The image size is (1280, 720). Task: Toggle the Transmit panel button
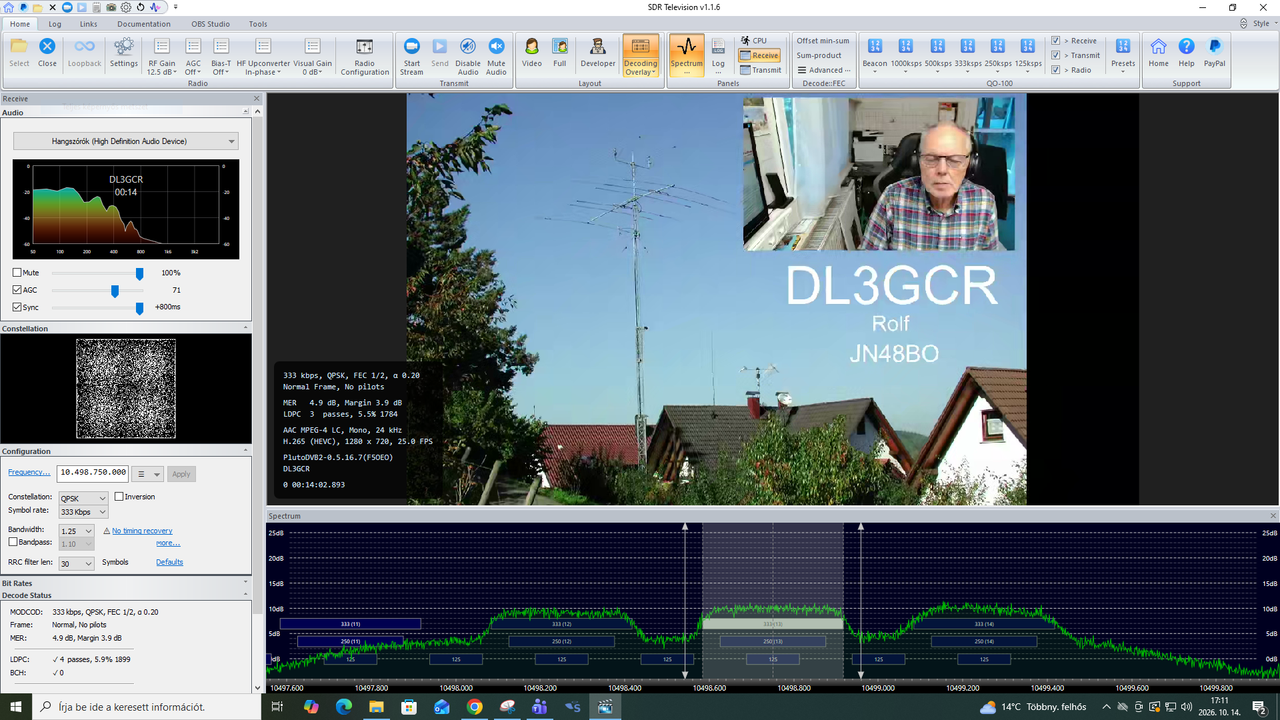click(x=760, y=70)
